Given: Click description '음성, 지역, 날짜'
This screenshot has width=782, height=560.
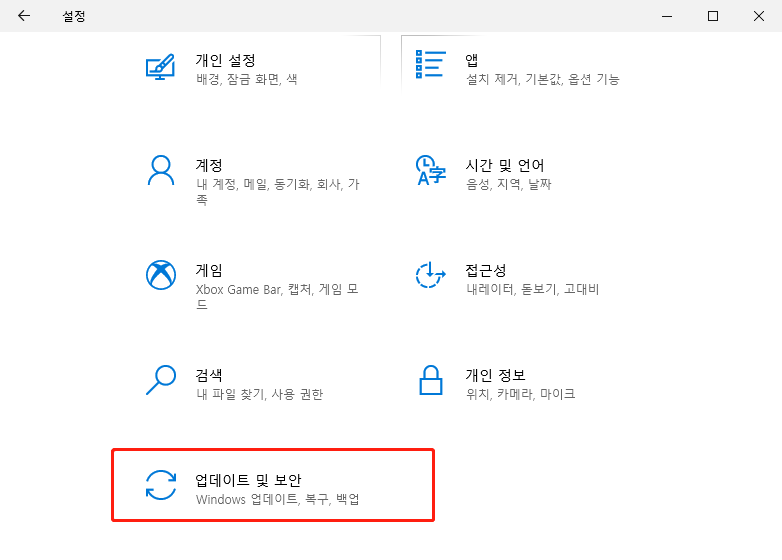Looking at the screenshot, I should click(x=508, y=185).
